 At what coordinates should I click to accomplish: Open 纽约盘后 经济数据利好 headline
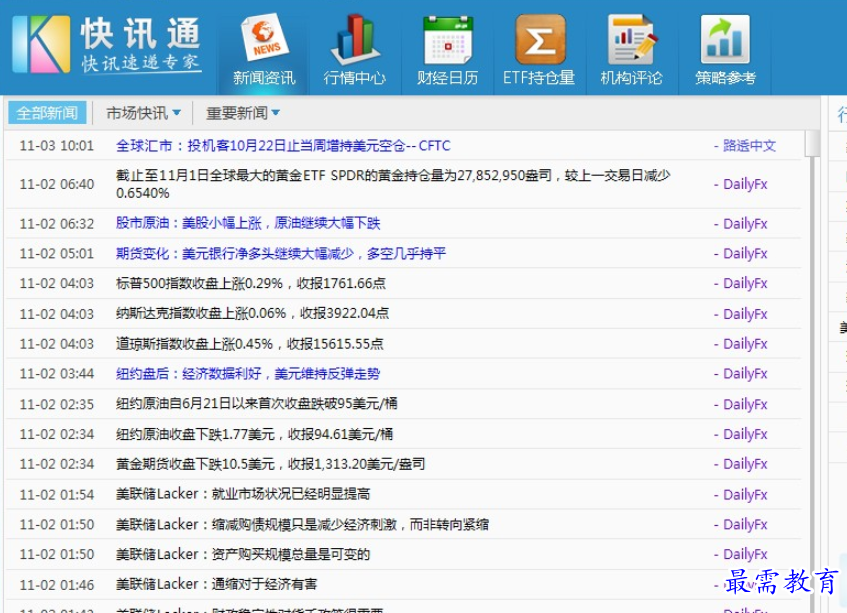pyautogui.click(x=248, y=374)
